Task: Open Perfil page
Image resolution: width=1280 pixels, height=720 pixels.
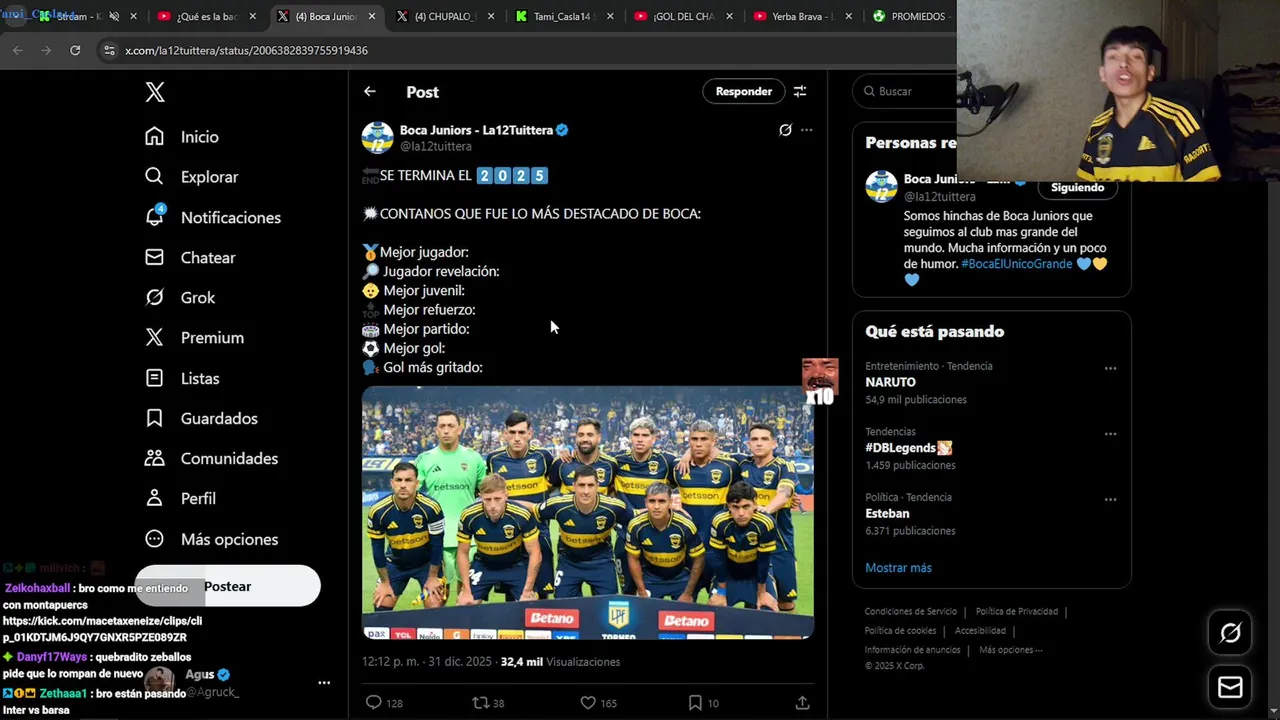Action: (x=180, y=498)
